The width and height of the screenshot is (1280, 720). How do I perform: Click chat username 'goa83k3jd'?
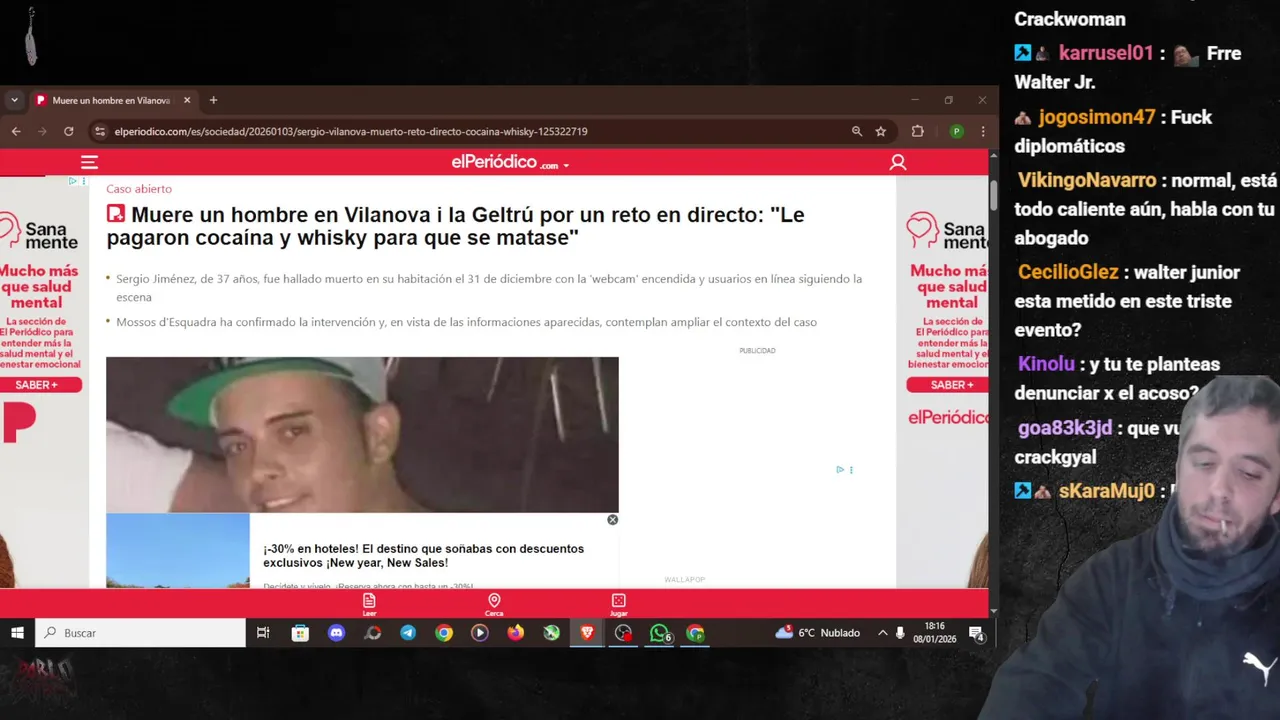(x=1065, y=428)
